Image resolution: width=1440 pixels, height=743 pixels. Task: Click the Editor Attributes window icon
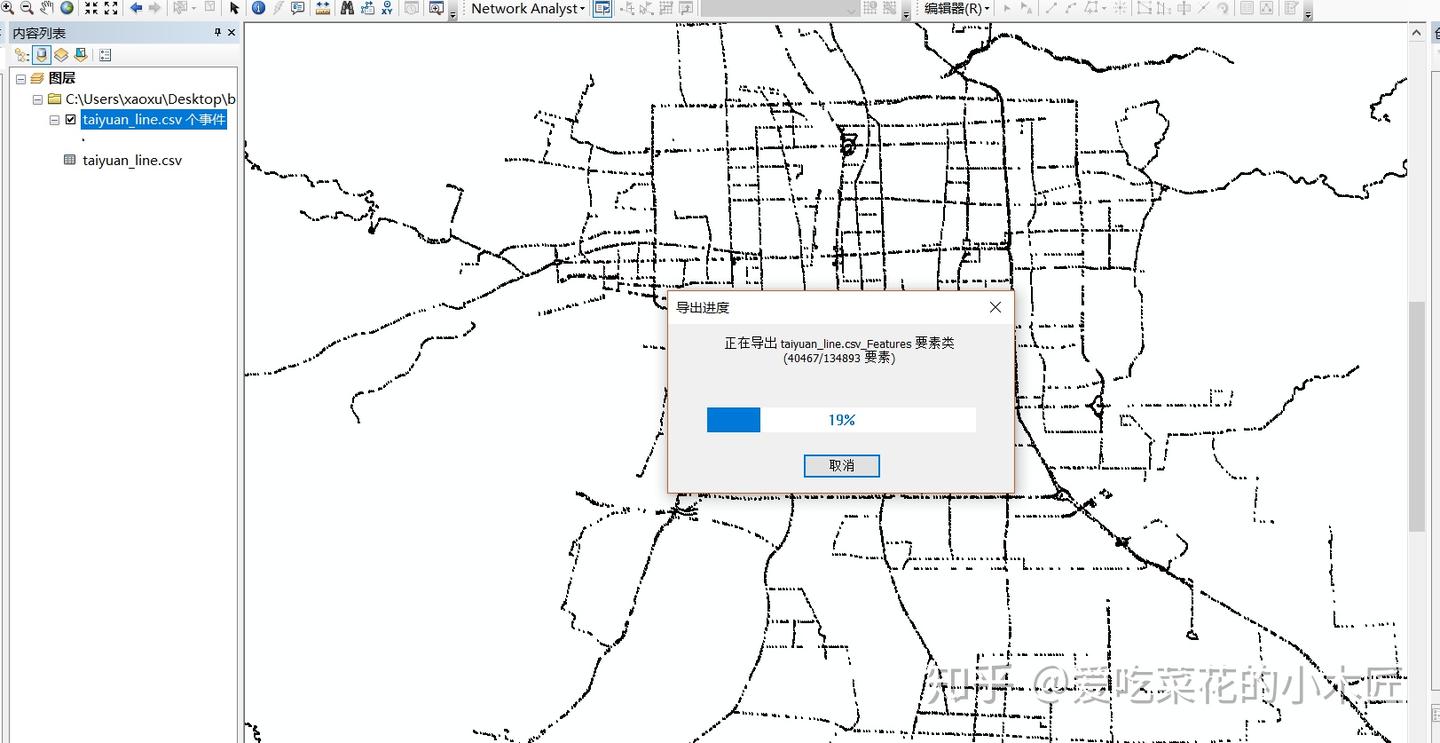click(x=1246, y=8)
